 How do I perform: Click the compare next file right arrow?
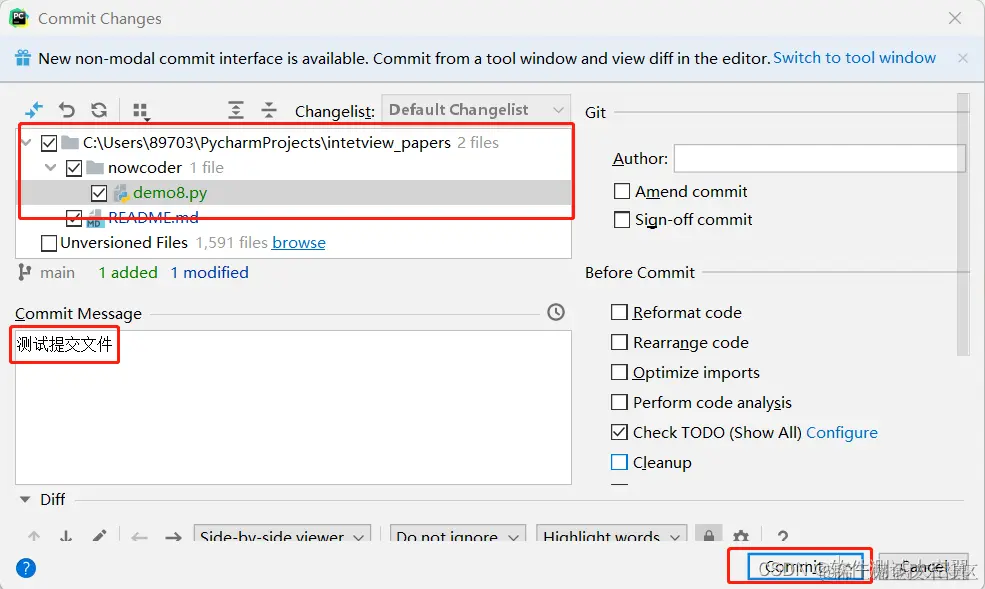[x=173, y=536]
